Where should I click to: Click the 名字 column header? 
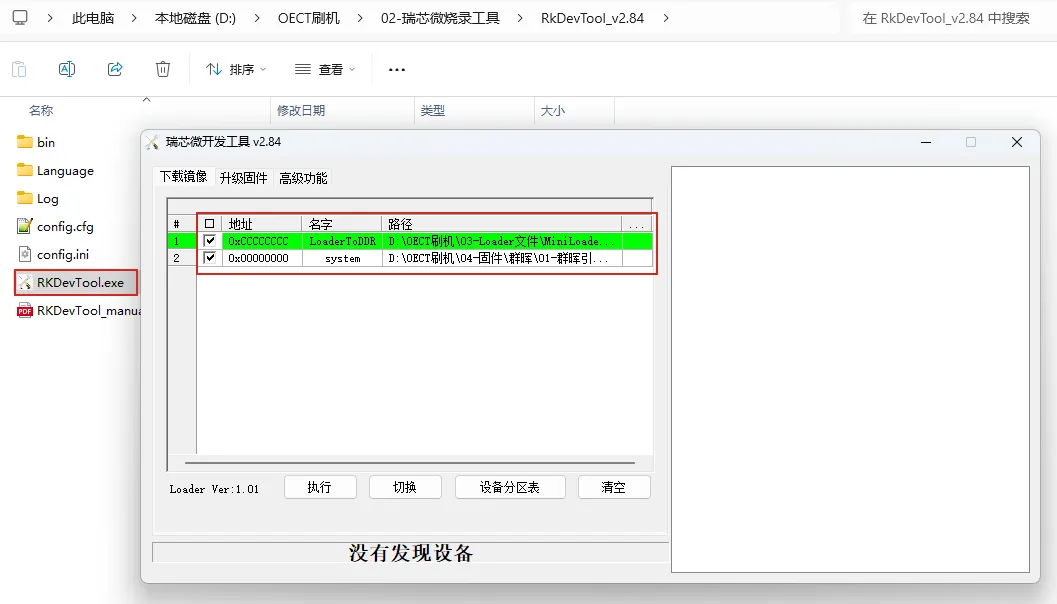click(x=342, y=224)
